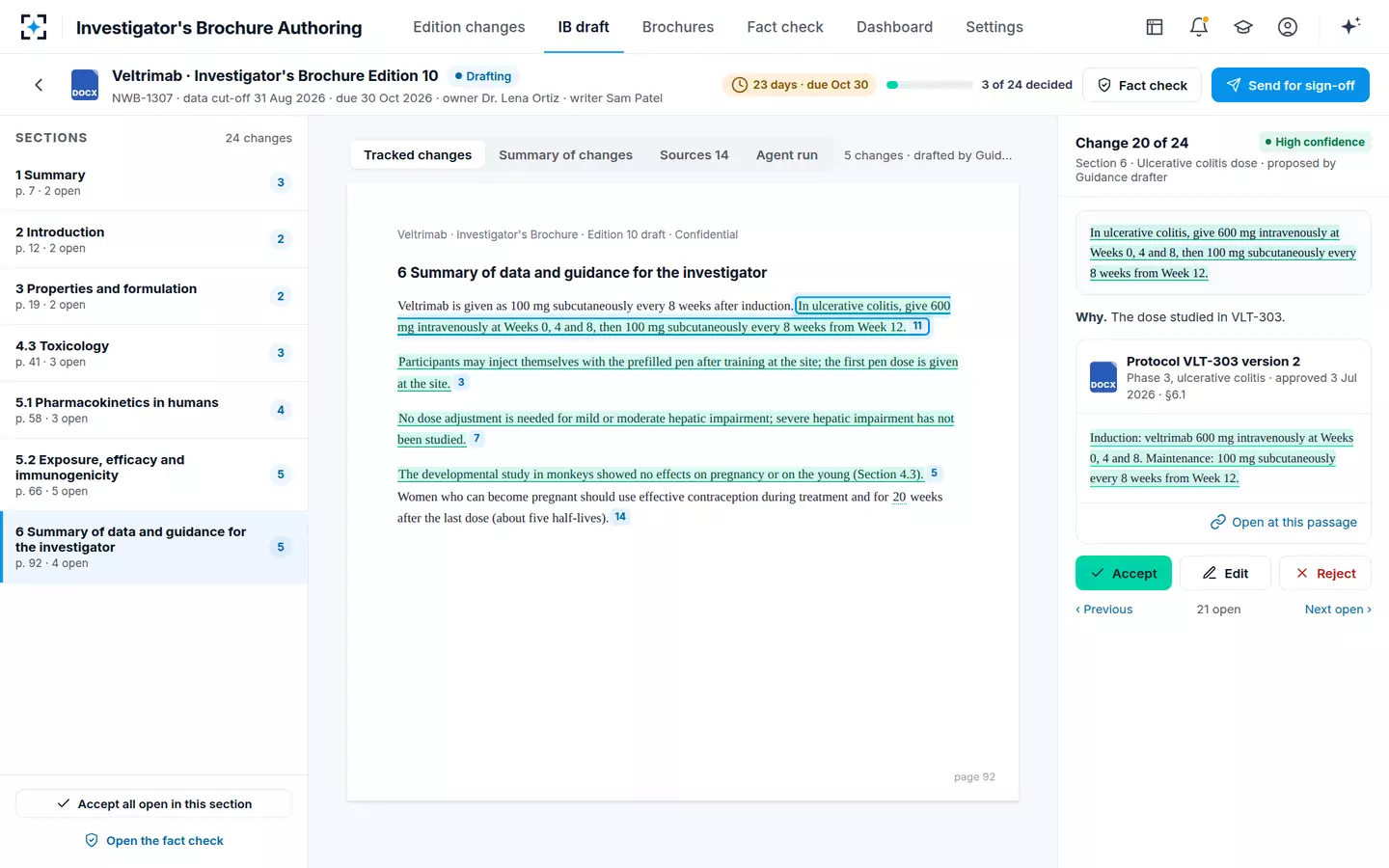Open the sparkle AI assistant icon
The width and height of the screenshot is (1389, 868).
click(1350, 26)
